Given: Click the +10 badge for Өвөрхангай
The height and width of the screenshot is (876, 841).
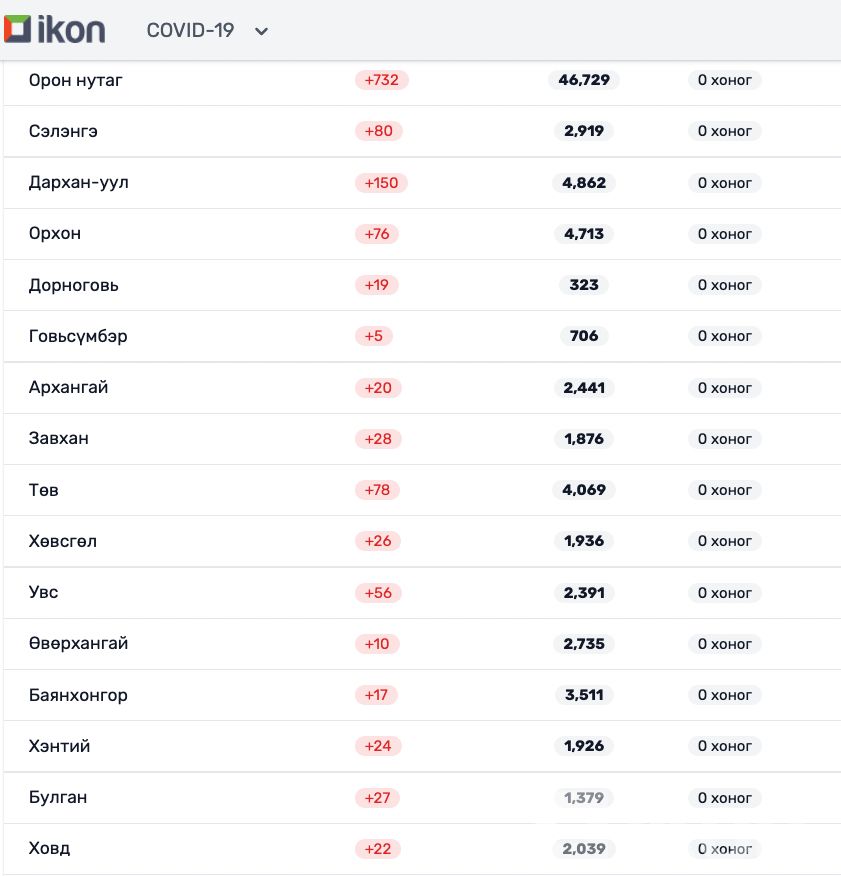Looking at the screenshot, I should point(377,644).
